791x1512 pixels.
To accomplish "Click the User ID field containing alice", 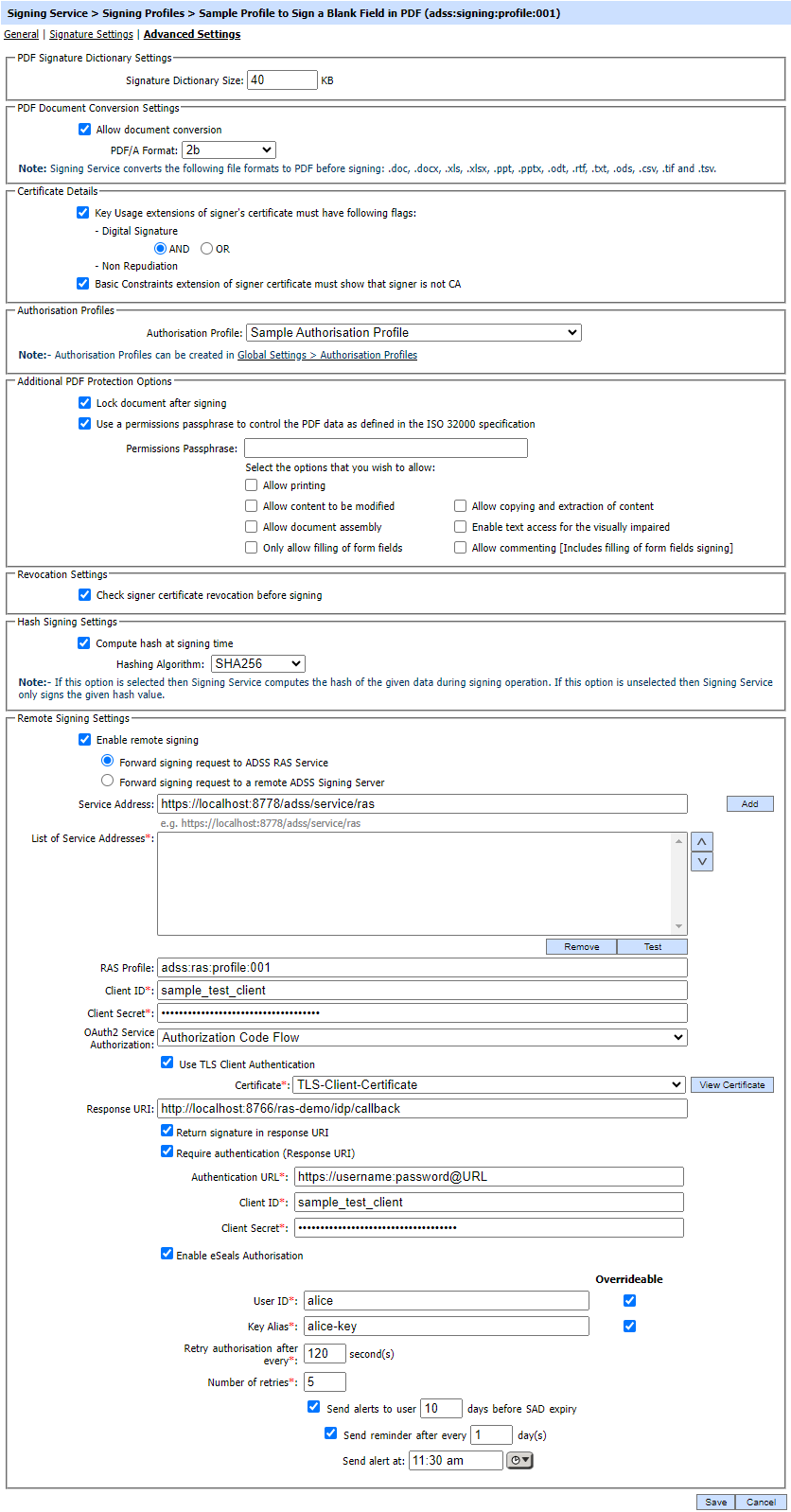I will [x=446, y=1300].
